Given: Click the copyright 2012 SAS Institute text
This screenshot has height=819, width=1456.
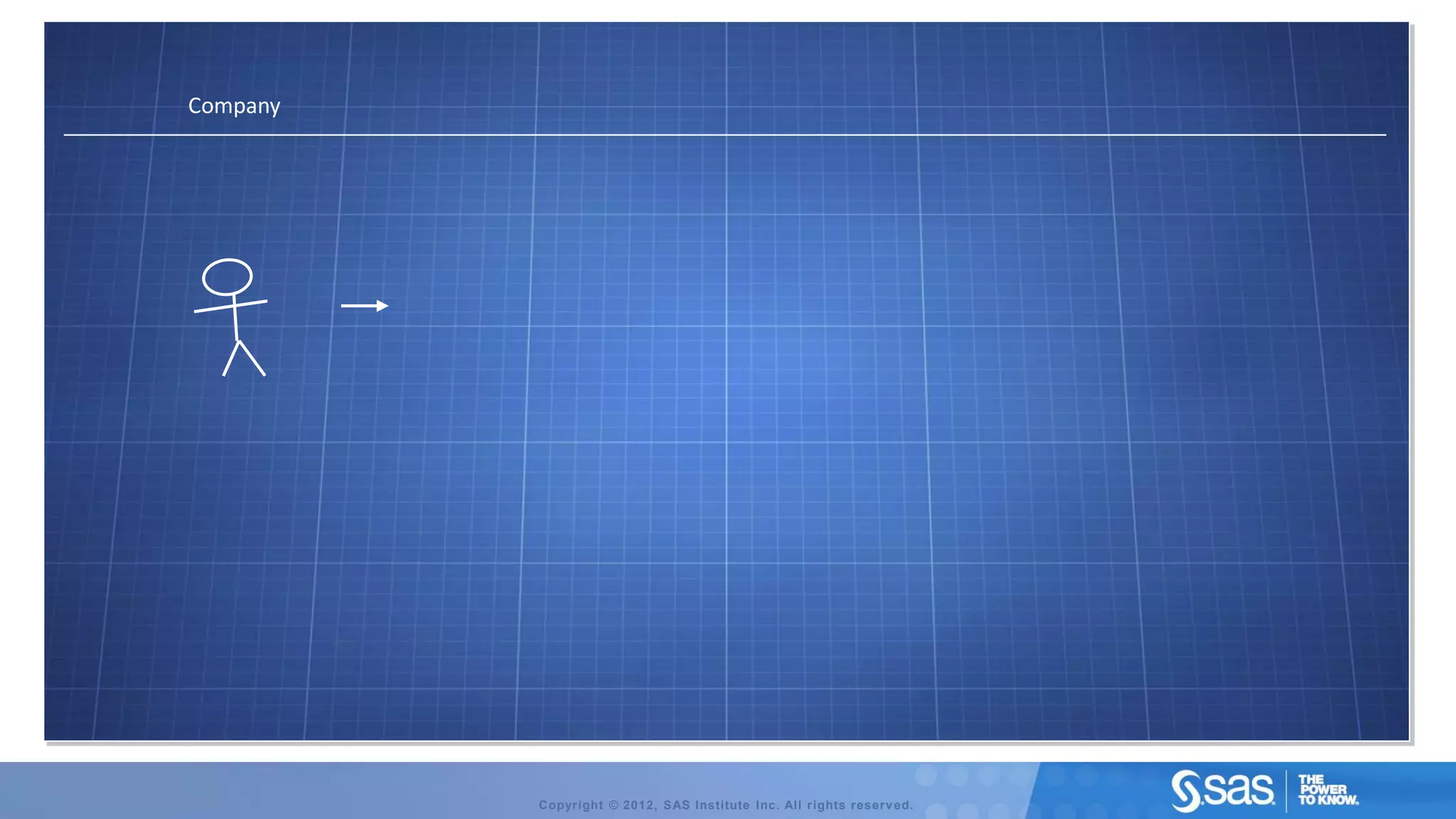Looking at the screenshot, I should coord(725,805).
